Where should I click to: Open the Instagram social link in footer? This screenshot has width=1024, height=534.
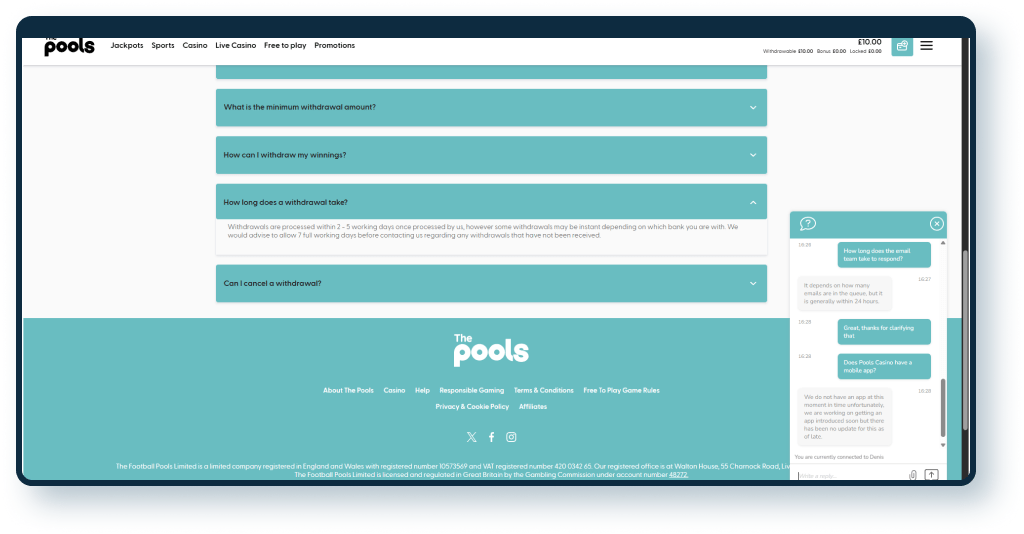click(x=511, y=437)
